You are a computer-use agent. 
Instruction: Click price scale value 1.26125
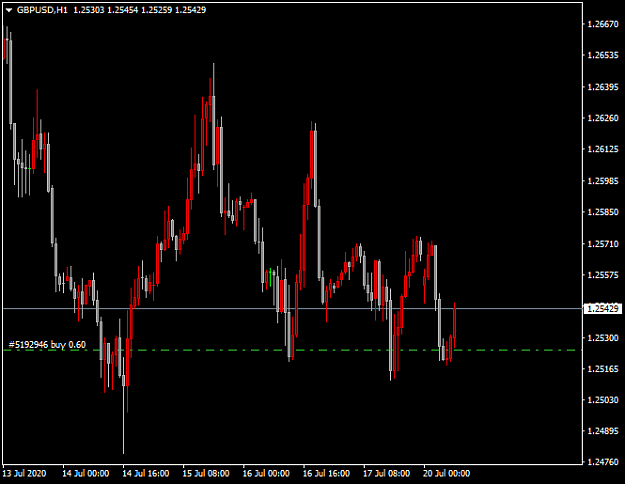[x=603, y=149]
